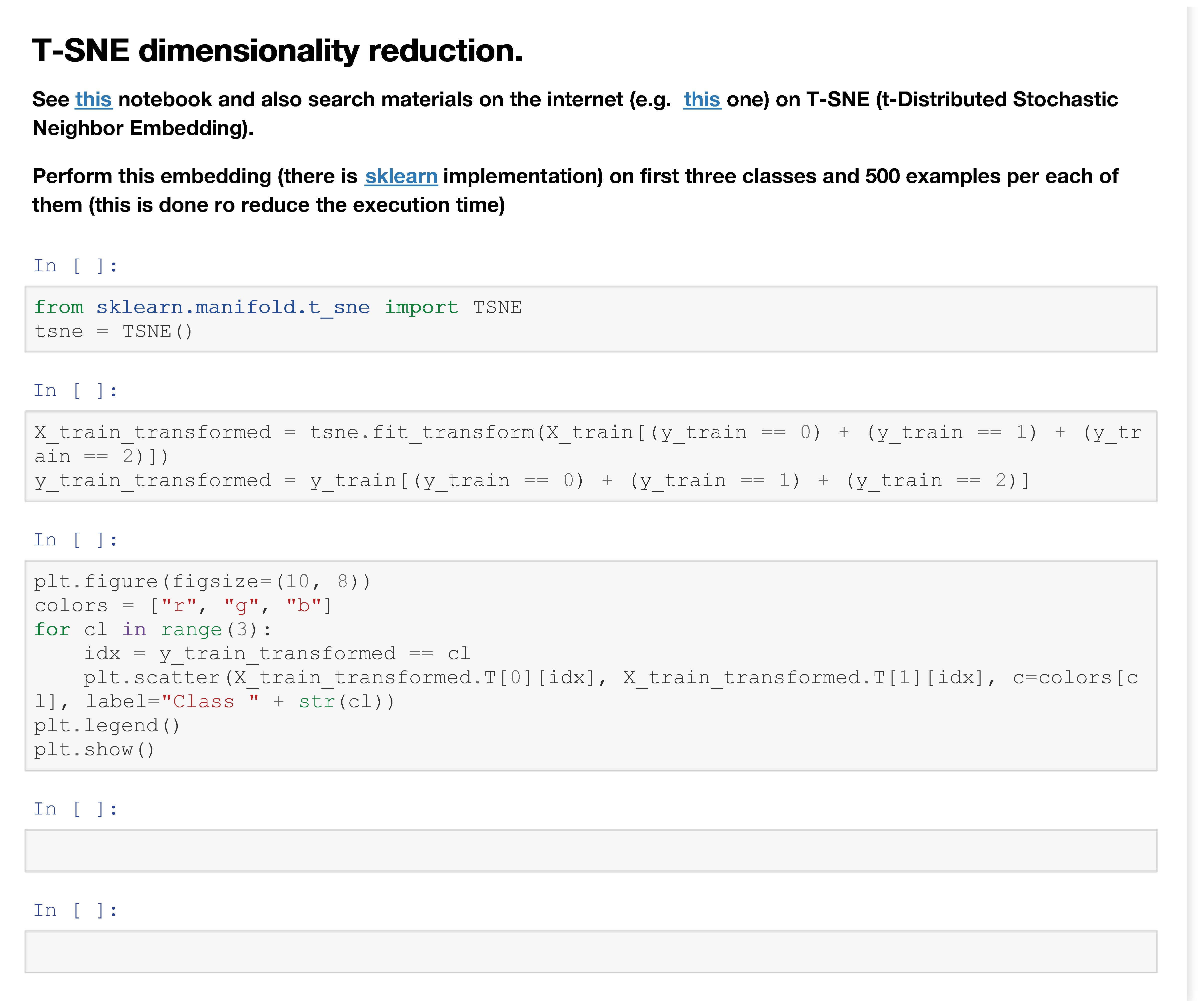Click the 'tsne = TSNE()' line
The image size is (1204, 1001).
point(113,332)
